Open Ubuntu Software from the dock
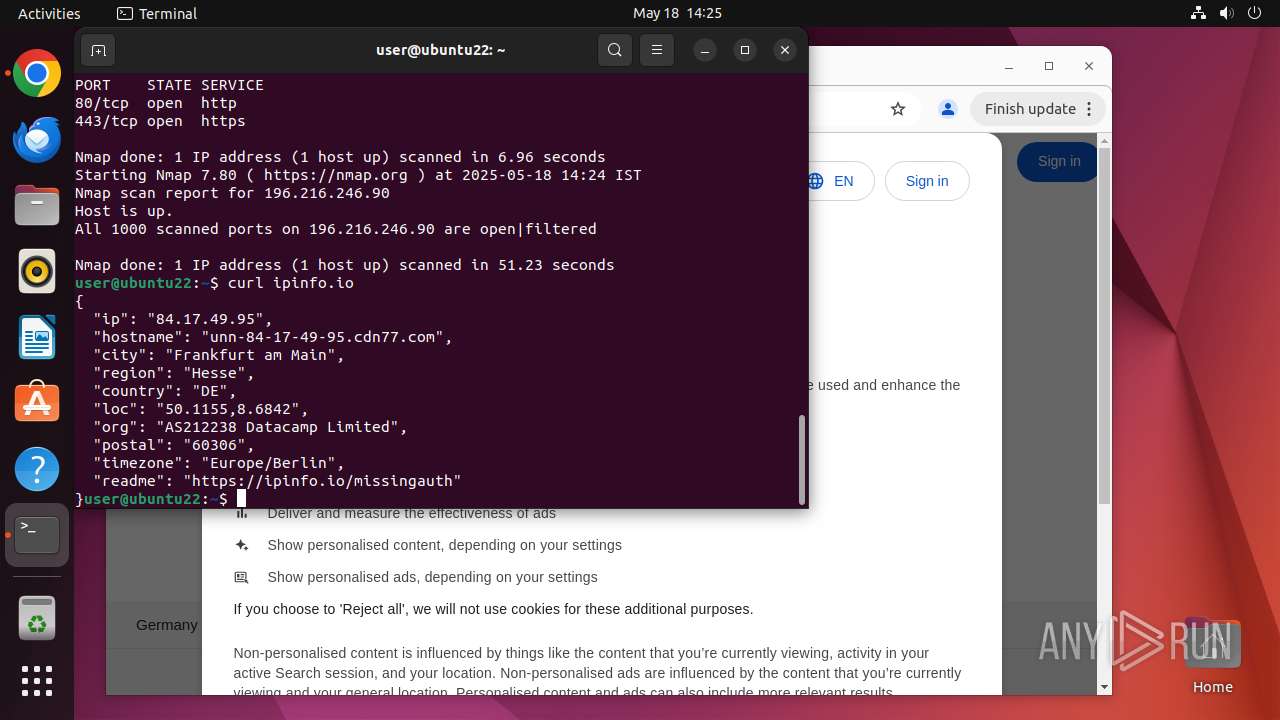This screenshot has width=1280, height=720. click(x=37, y=403)
